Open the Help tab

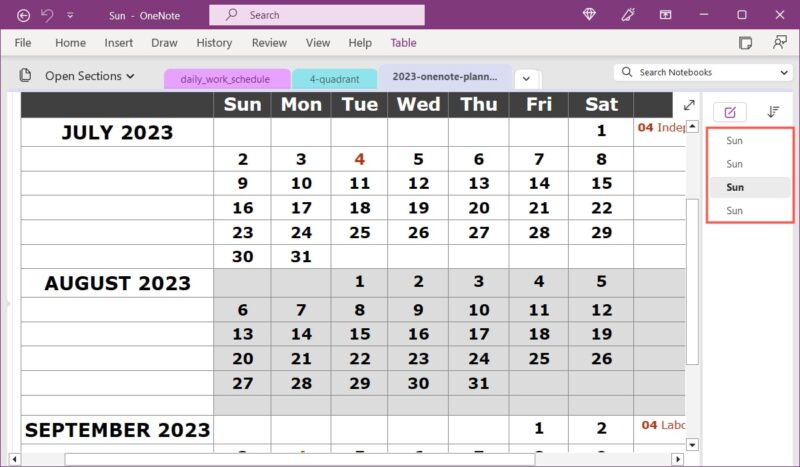point(360,43)
